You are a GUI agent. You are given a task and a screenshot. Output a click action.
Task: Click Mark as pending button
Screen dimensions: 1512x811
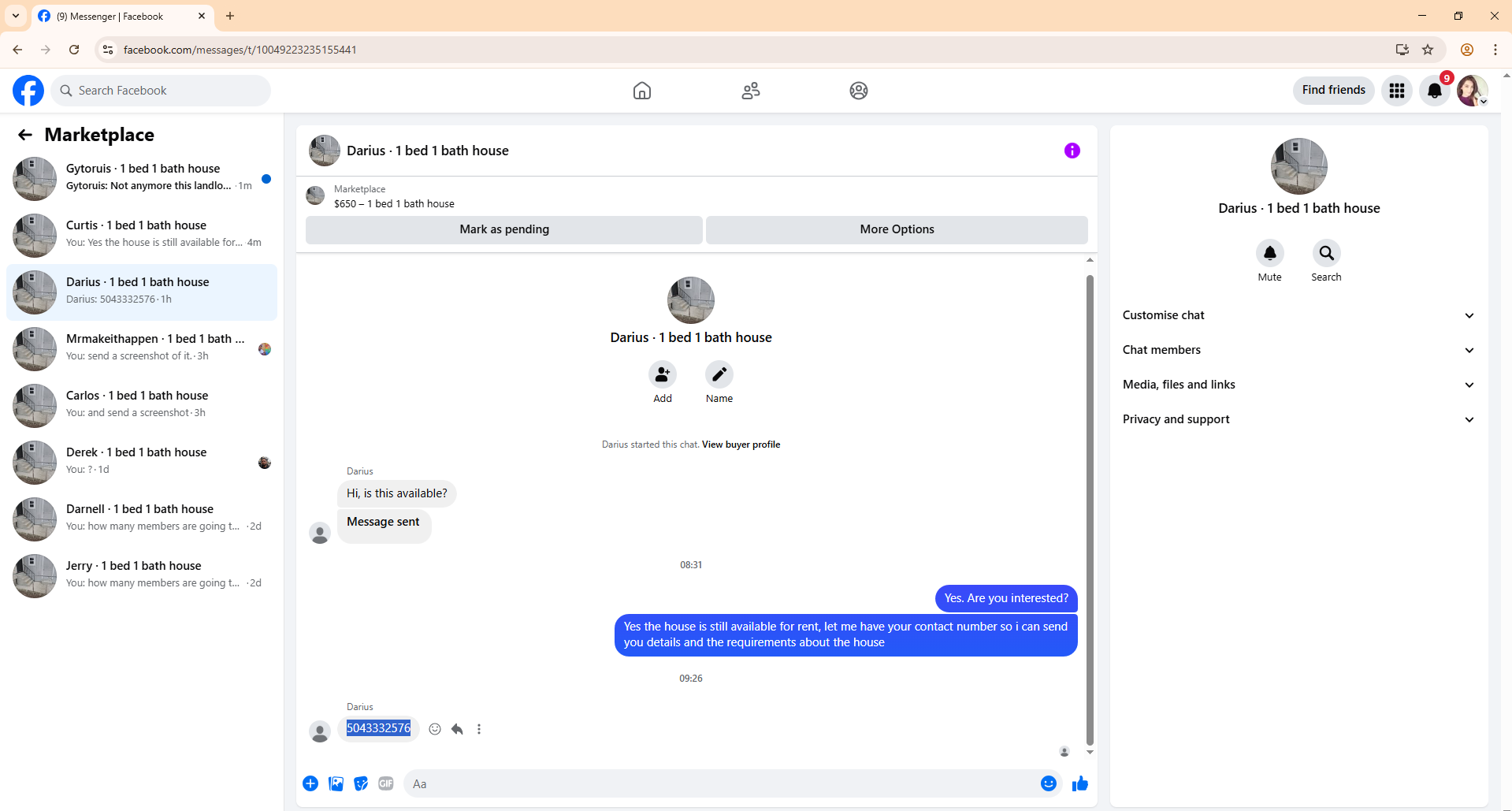(x=504, y=229)
